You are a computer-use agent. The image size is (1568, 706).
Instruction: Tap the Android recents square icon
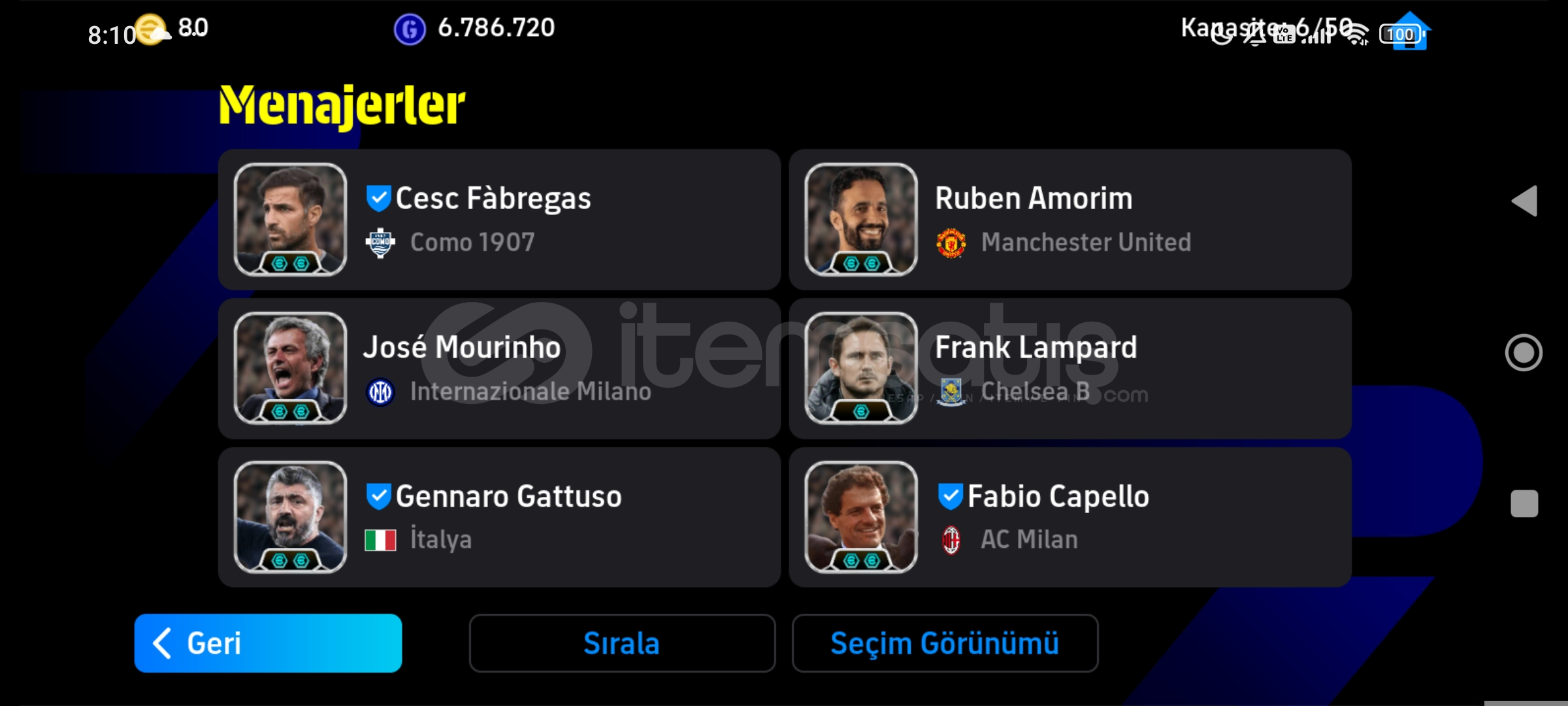click(x=1524, y=503)
